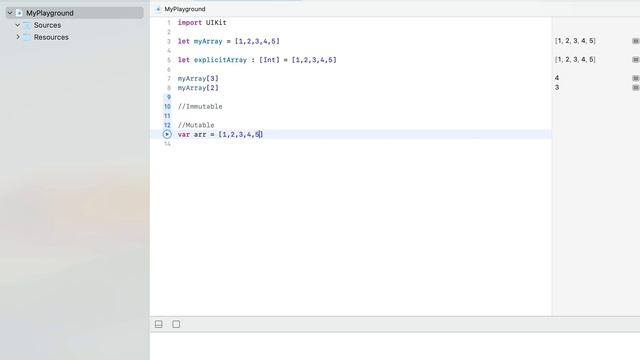Click the sidebar result 4
640x360 pixels.
[557, 78]
